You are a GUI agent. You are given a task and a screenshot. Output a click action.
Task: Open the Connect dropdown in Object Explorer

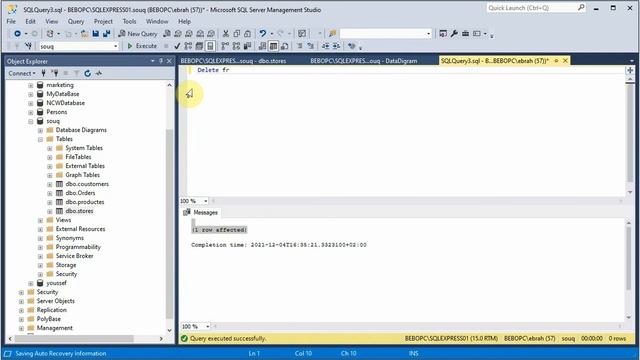pos(22,73)
